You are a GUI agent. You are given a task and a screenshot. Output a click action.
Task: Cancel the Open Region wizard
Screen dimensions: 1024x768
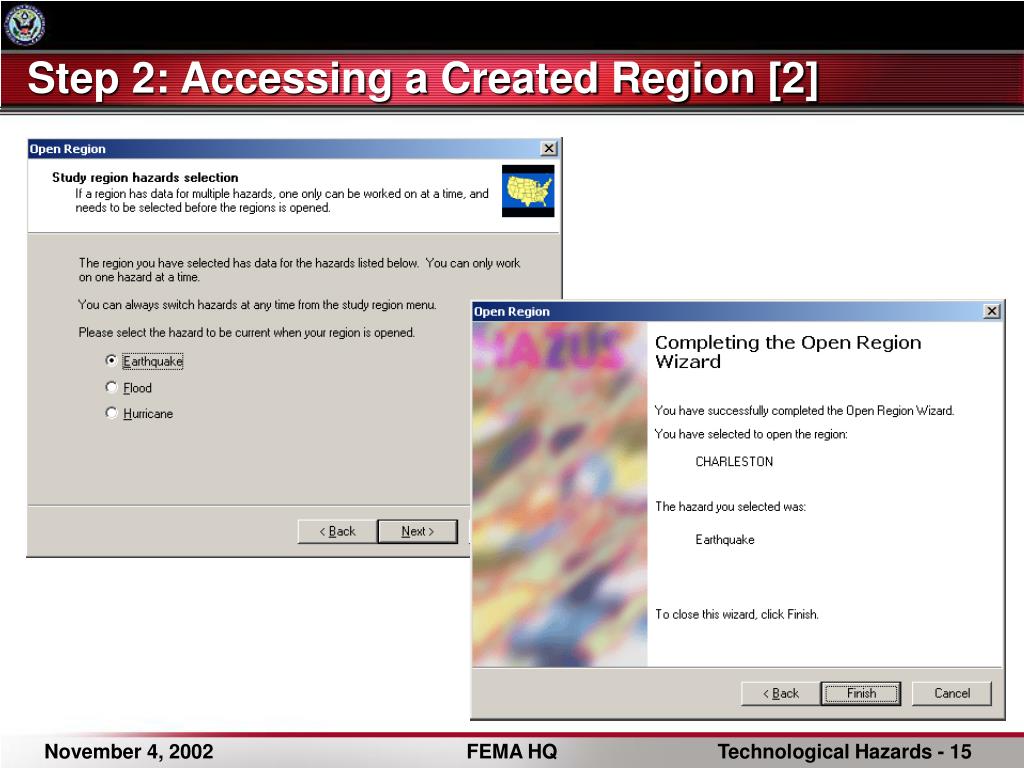(952, 694)
